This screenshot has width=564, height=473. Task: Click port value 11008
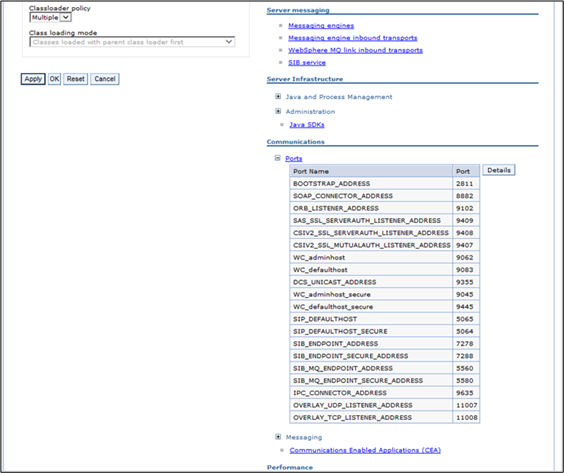click(x=467, y=417)
